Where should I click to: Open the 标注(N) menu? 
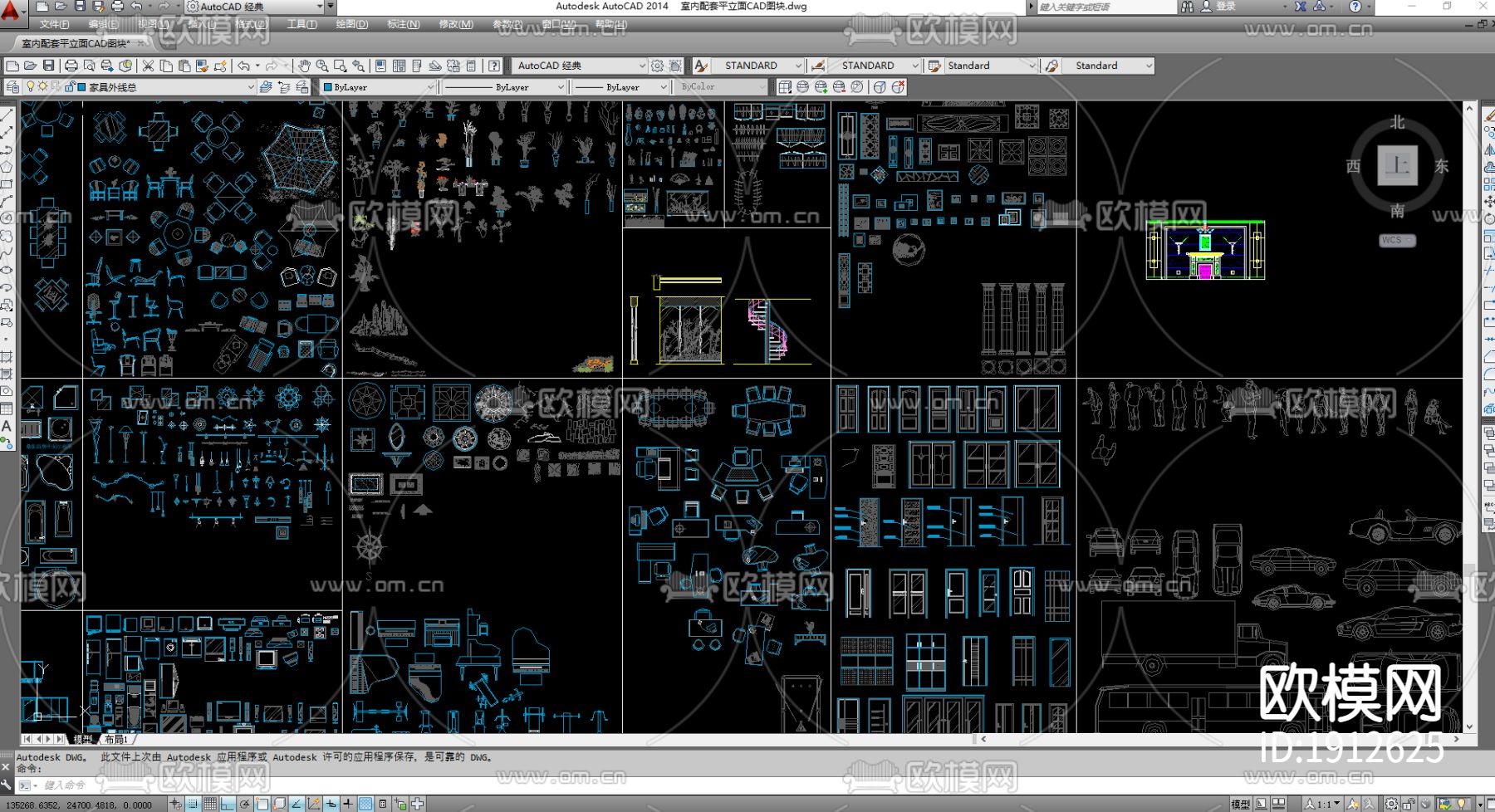point(404,25)
